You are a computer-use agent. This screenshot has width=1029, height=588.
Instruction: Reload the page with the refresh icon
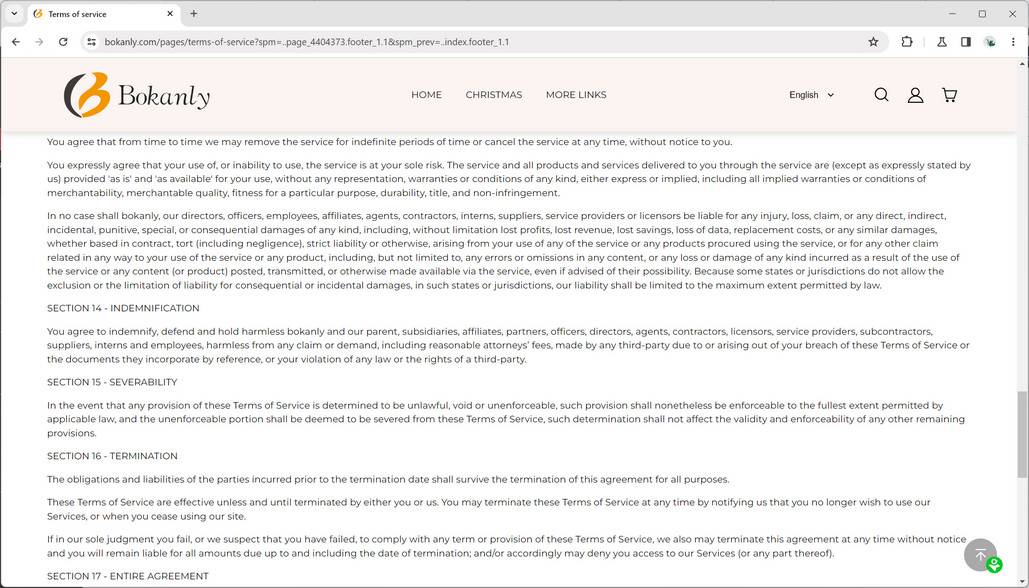point(62,41)
